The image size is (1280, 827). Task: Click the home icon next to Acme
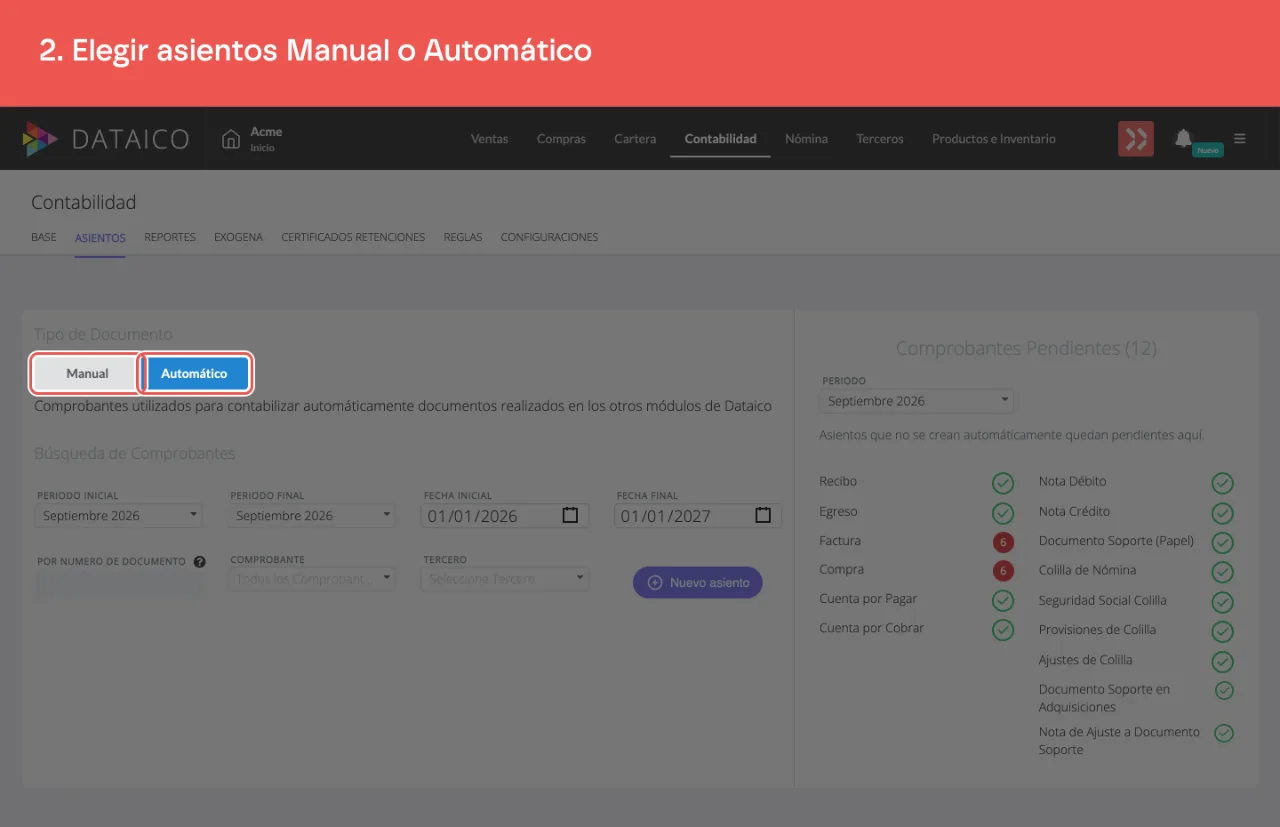tap(231, 139)
